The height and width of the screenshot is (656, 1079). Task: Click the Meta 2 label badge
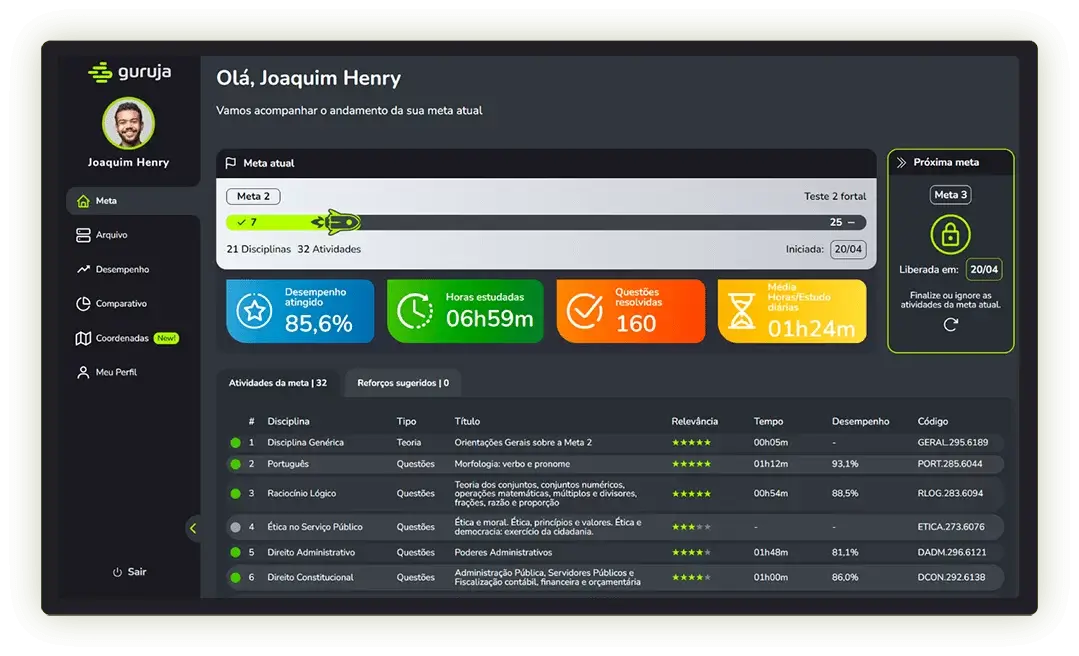(x=253, y=196)
